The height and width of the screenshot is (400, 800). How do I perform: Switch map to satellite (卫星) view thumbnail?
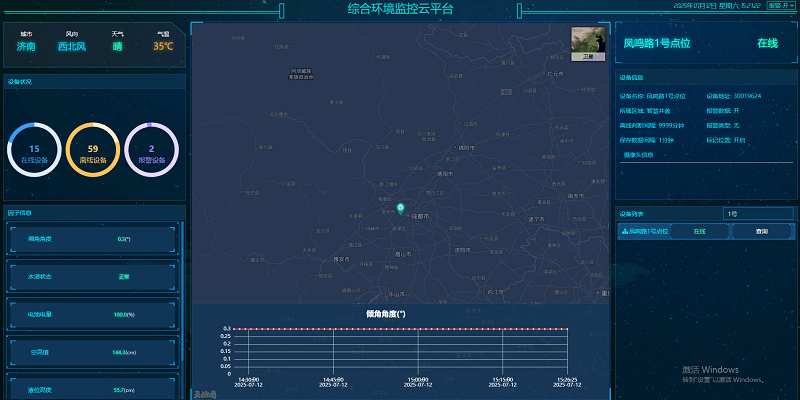[x=588, y=44]
